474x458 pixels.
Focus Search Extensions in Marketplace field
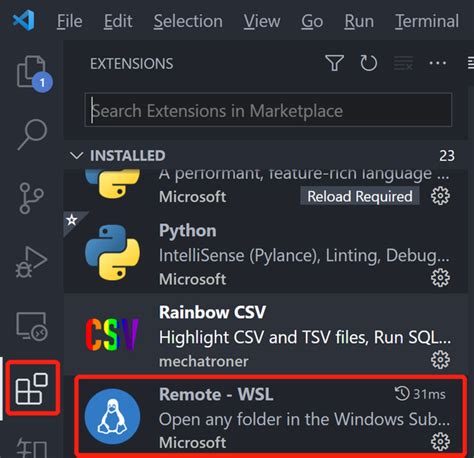(x=268, y=110)
